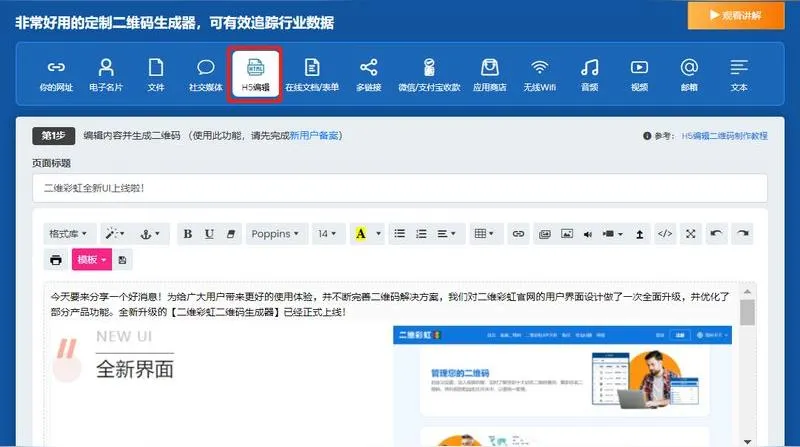Select the 电子名片 person icon
Viewport: 800px width, 447px height.
tap(106, 75)
